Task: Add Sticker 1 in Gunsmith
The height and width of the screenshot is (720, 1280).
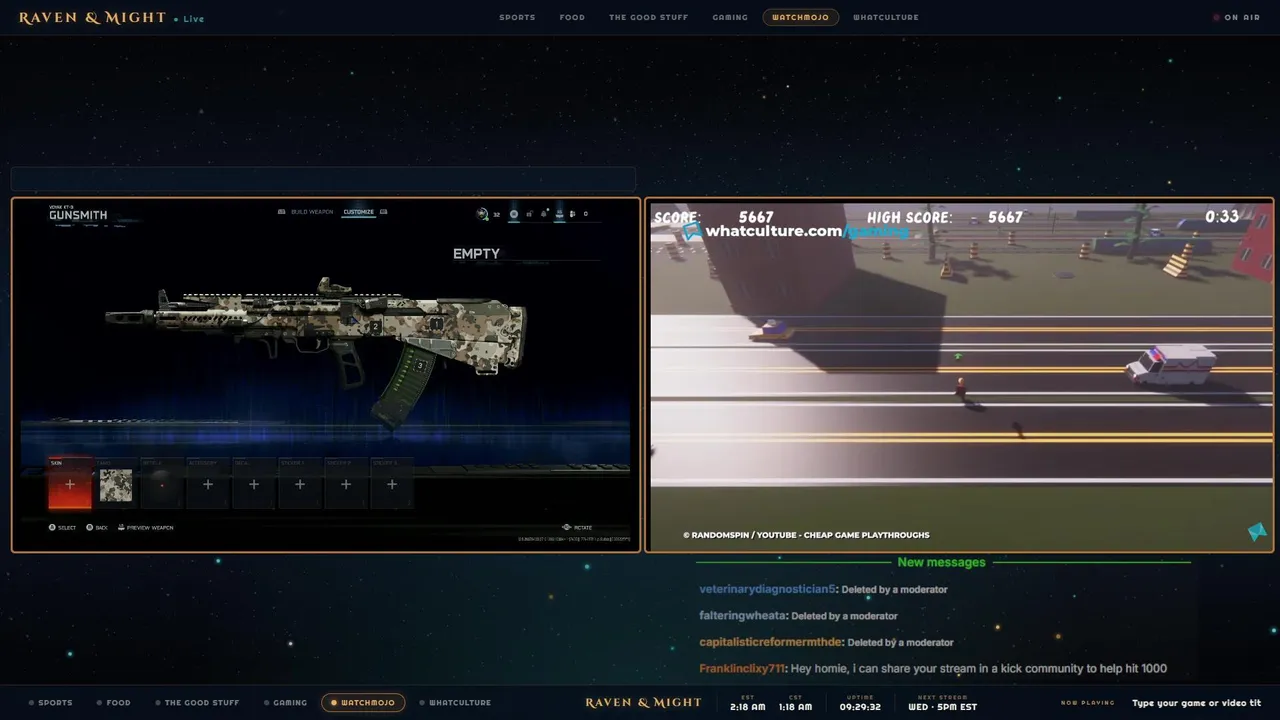Action: coord(300,484)
